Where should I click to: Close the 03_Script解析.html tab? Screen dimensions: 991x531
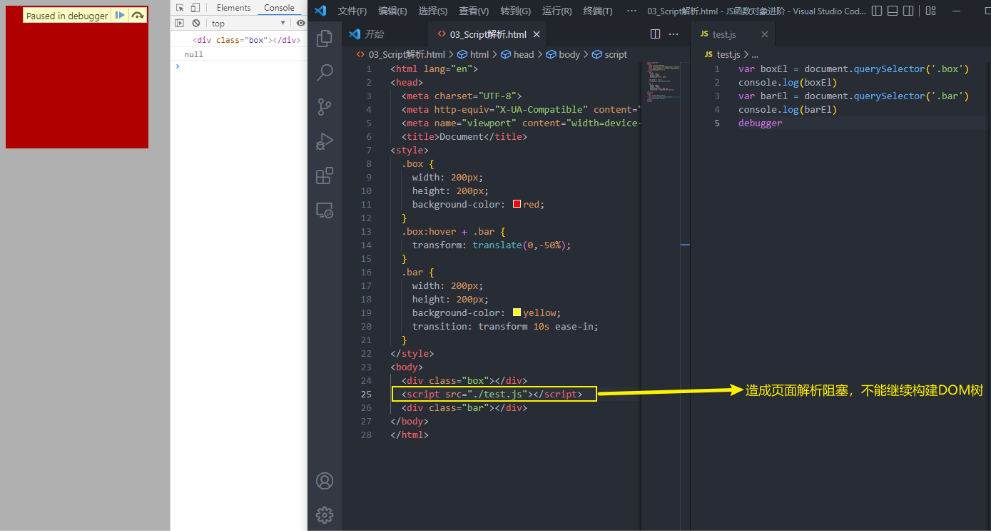click(537, 34)
